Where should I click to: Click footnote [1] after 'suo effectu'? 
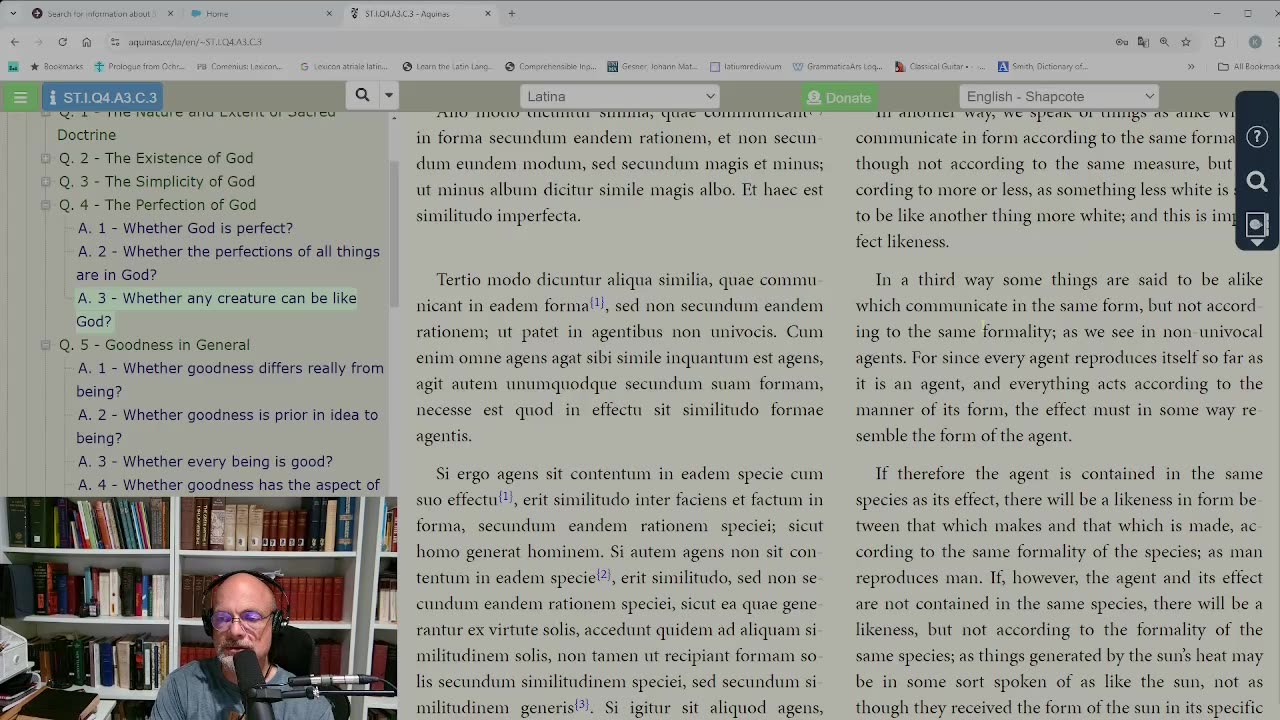click(505, 496)
